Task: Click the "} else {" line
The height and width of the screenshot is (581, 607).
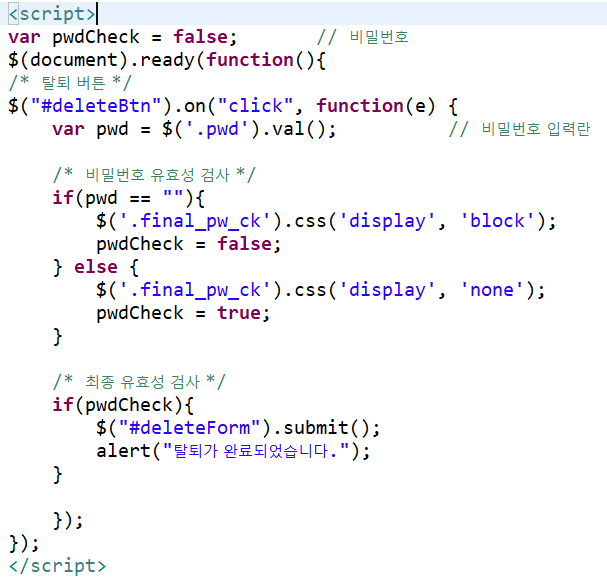Action: click(96, 267)
